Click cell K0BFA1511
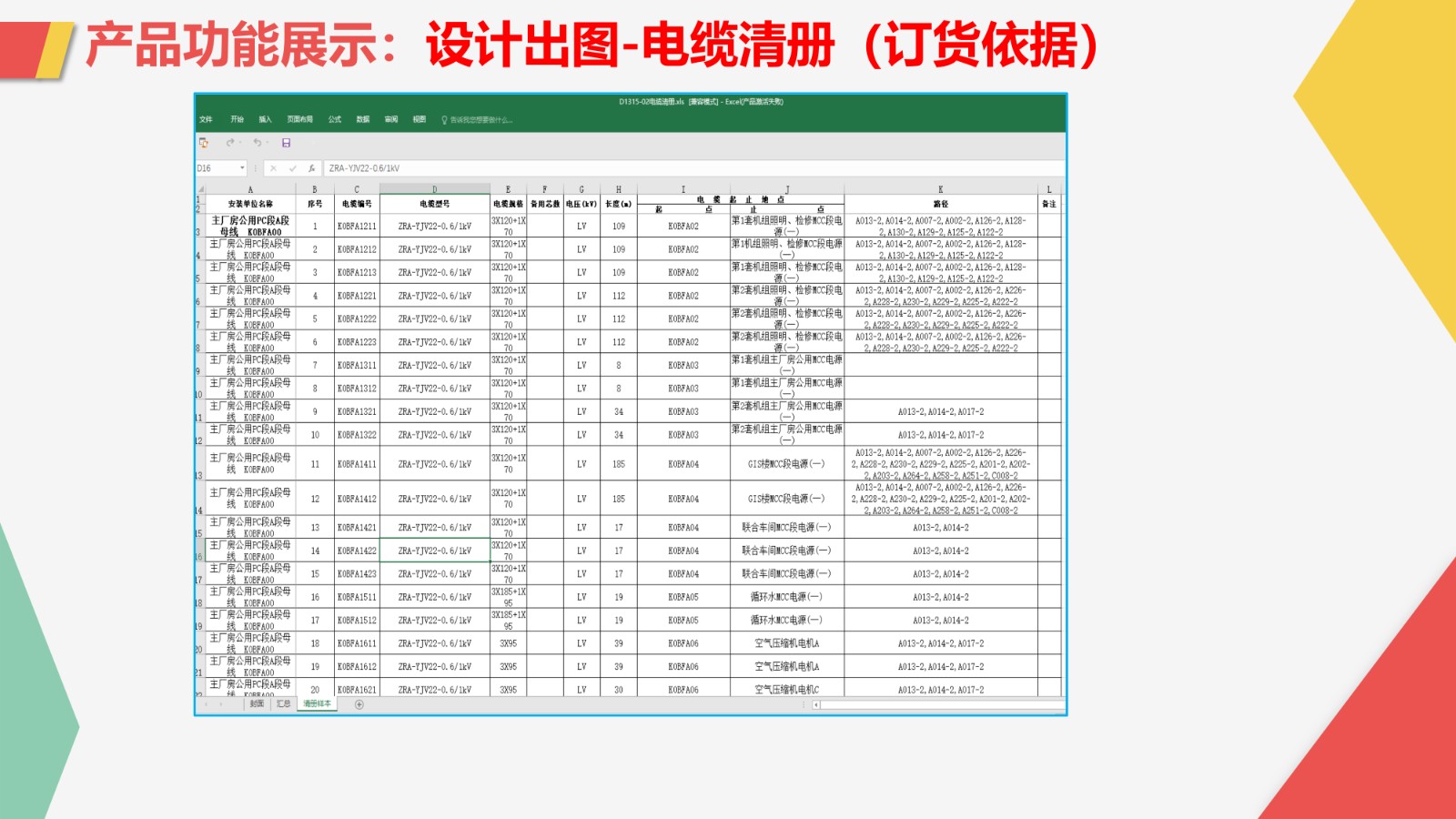 click(357, 597)
